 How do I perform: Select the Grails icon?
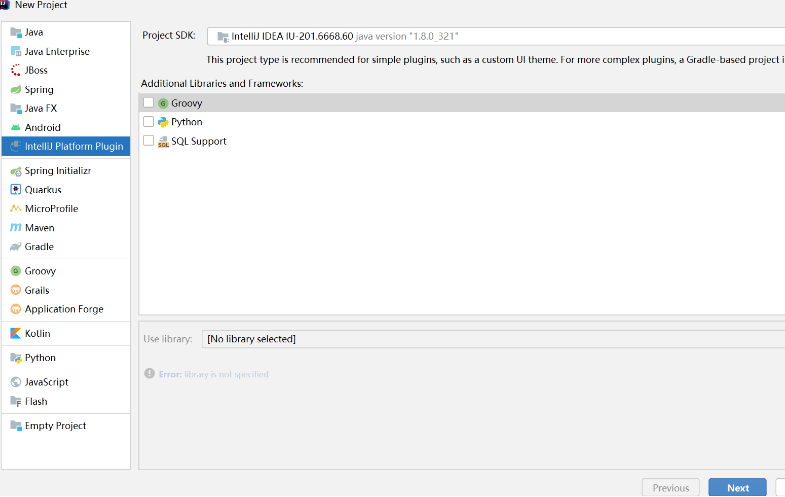coord(16,291)
